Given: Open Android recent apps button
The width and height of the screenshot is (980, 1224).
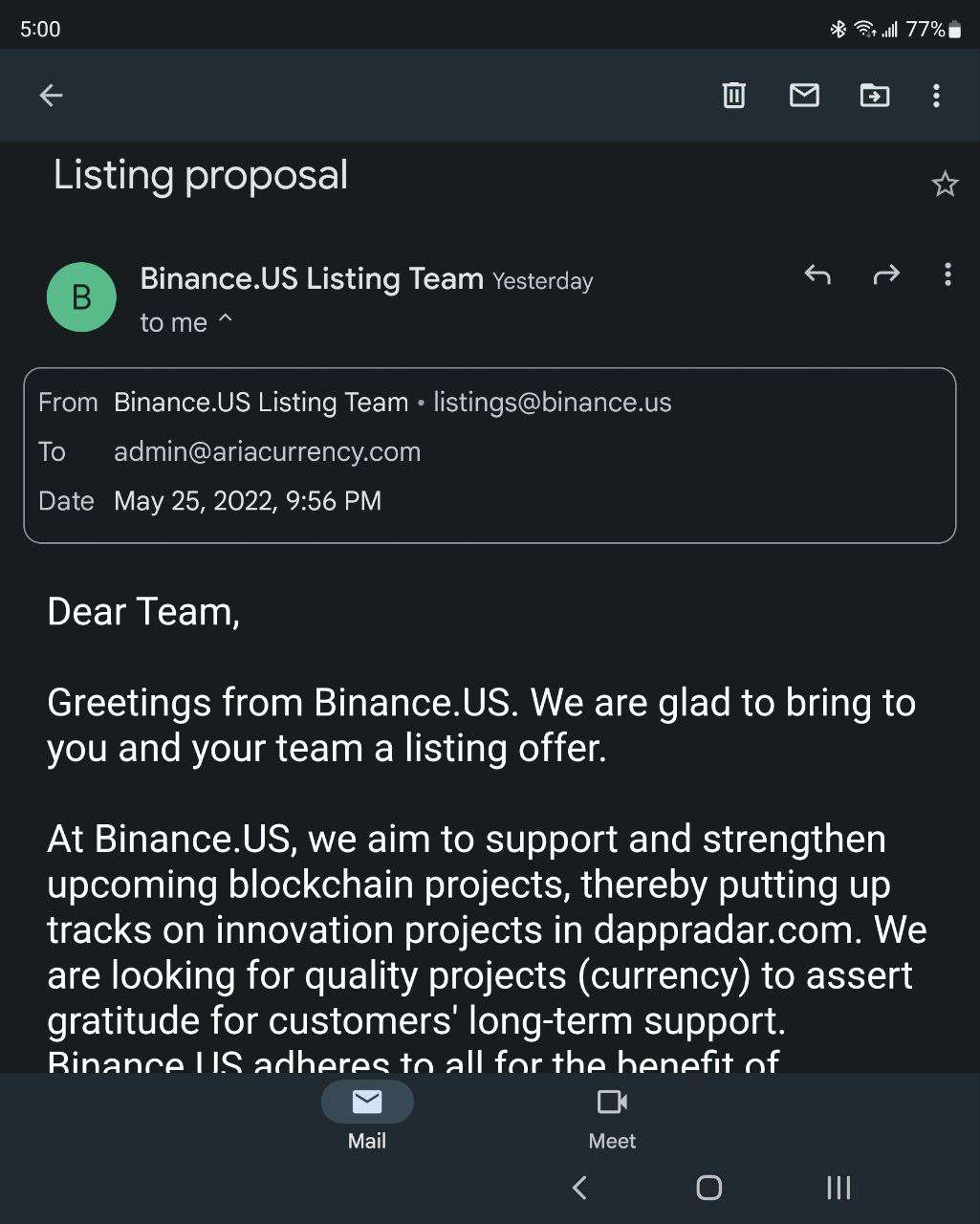Looking at the screenshot, I should (x=838, y=1188).
